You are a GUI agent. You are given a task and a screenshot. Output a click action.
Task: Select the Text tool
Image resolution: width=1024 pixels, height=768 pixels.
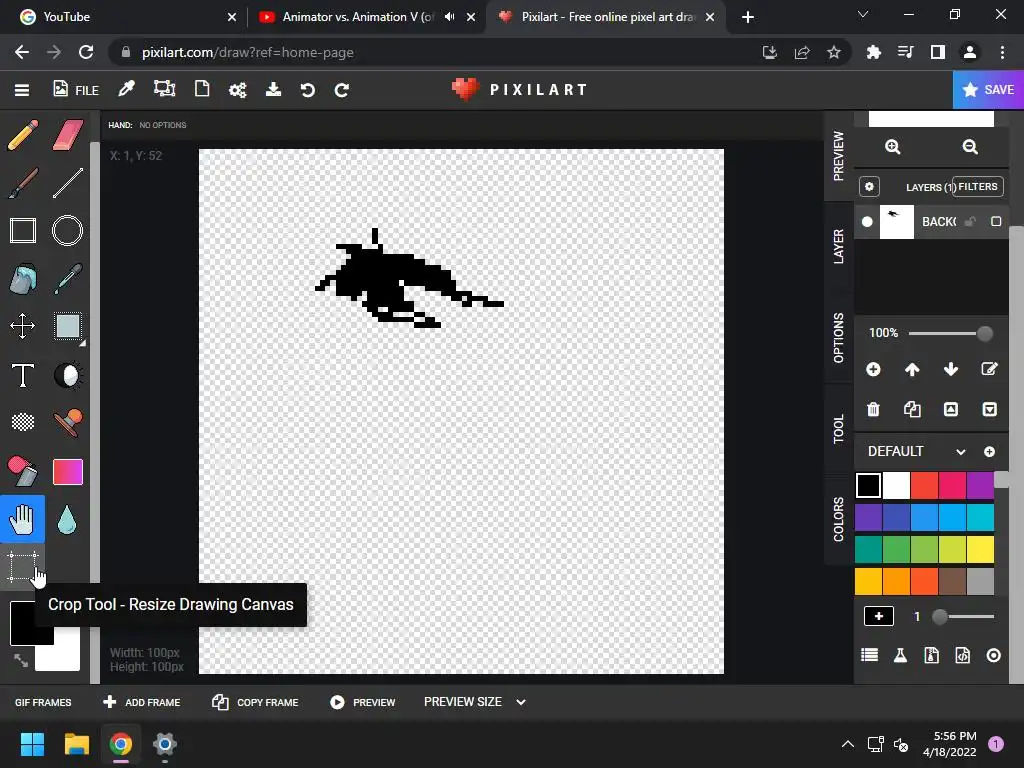pos(23,376)
